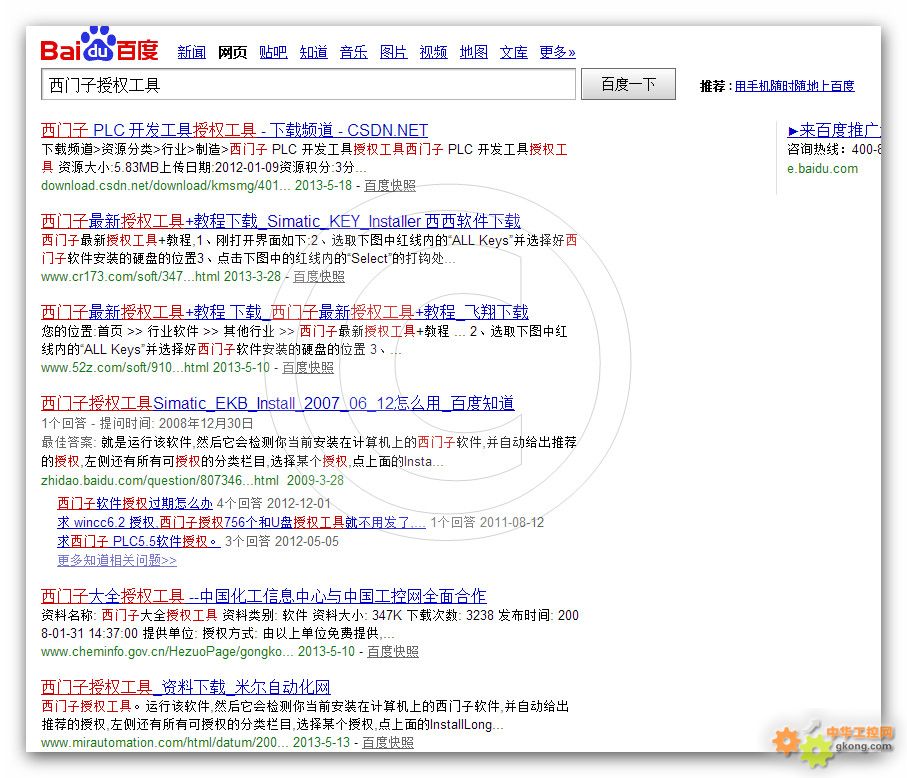This screenshot has width=907, height=778.
Task: Click the e.baidu.com ad URL
Action: [822, 169]
